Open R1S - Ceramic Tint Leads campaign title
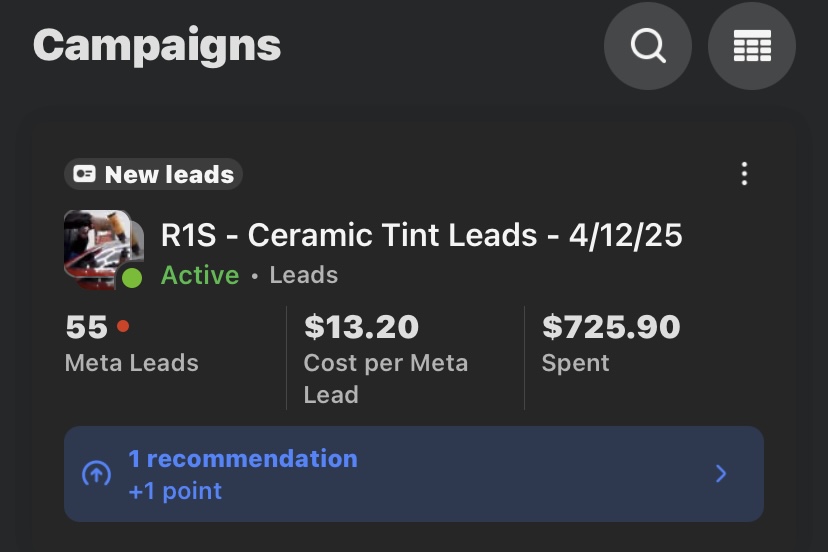 [x=421, y=235]
